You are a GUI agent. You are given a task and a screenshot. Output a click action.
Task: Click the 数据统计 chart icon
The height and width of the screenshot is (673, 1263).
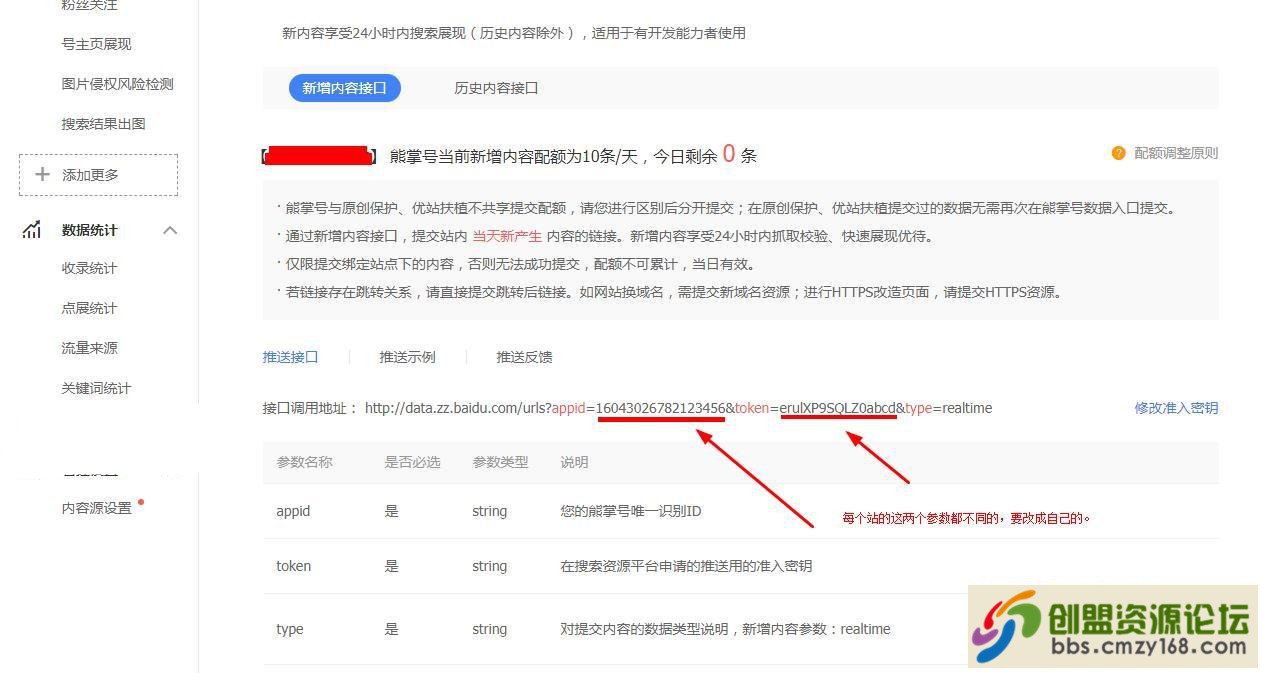pos(32,230)
